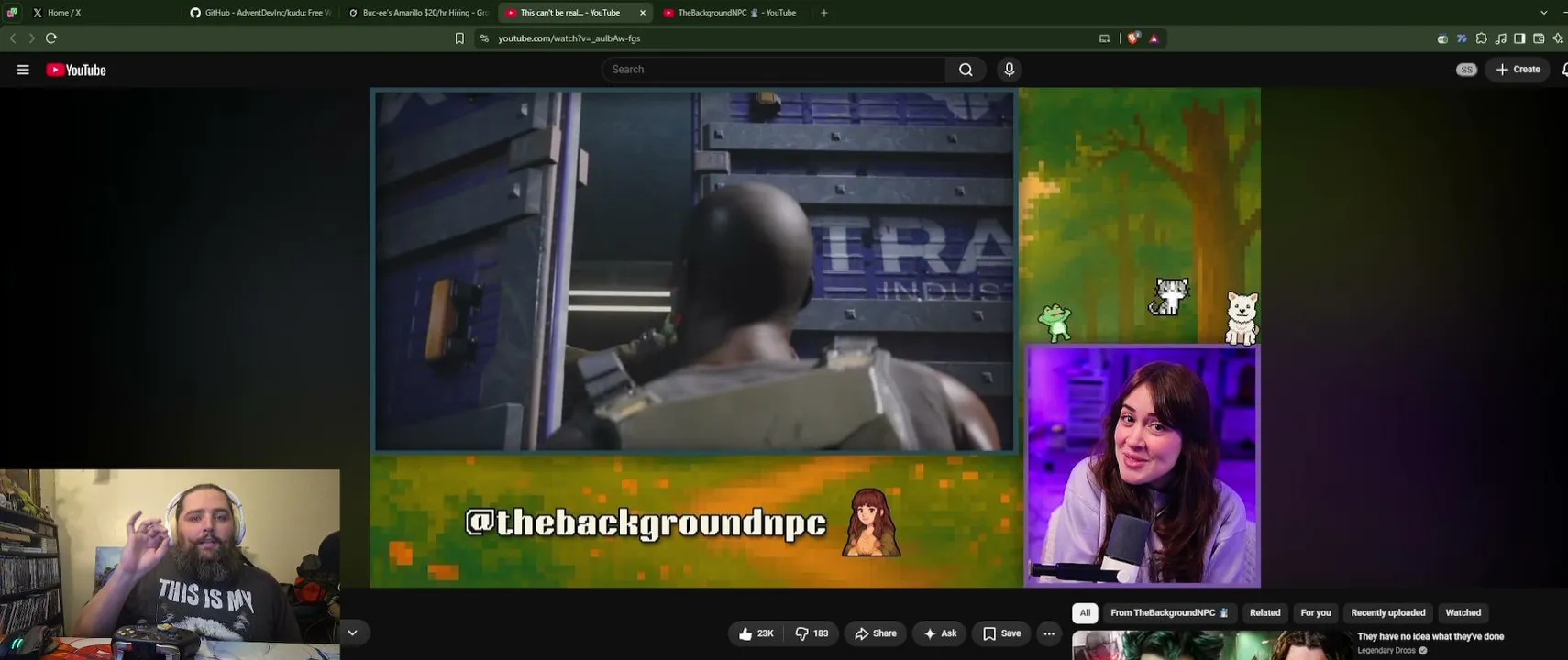Open the Leo AI star icon
This screenshot has width=1568, height=660.
point(1558,38)
